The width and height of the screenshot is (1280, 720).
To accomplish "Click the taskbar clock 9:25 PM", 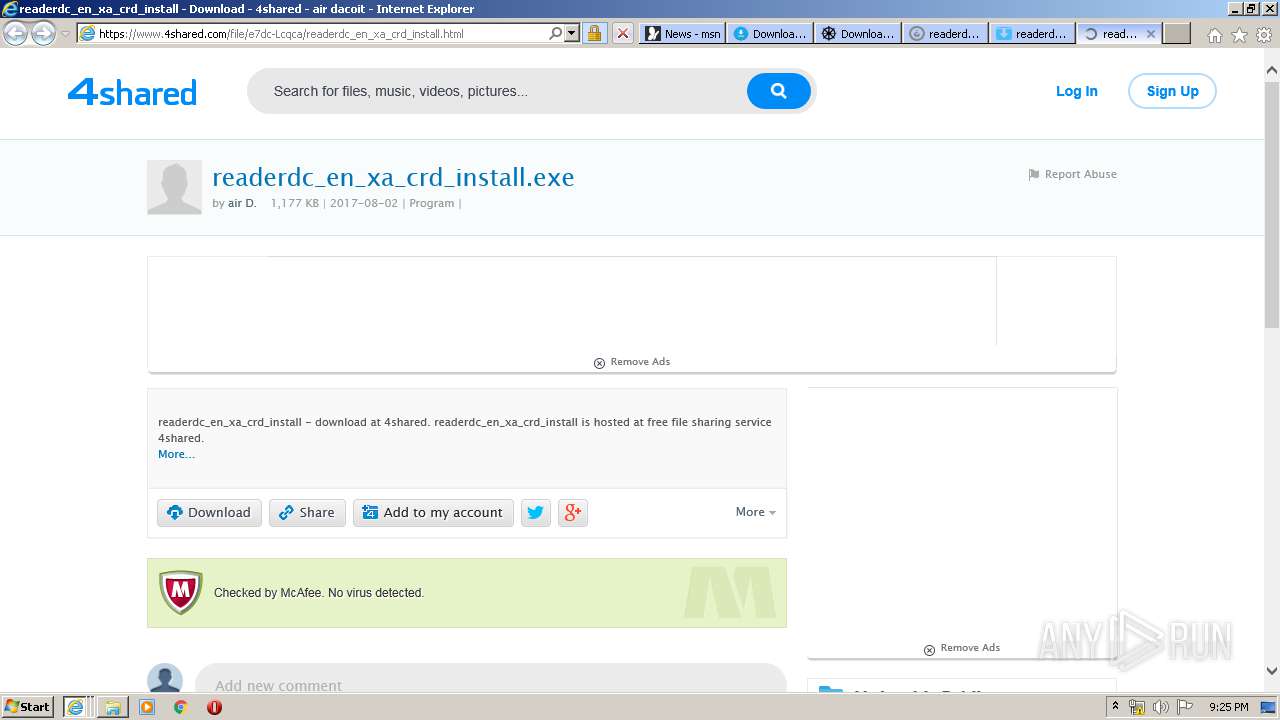I will (1228, 707).
